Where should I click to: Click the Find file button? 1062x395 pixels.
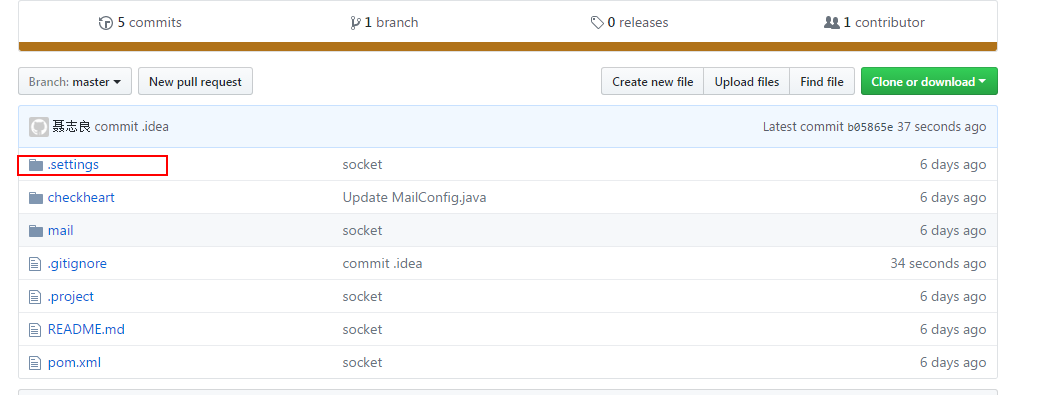click(822, 81)
